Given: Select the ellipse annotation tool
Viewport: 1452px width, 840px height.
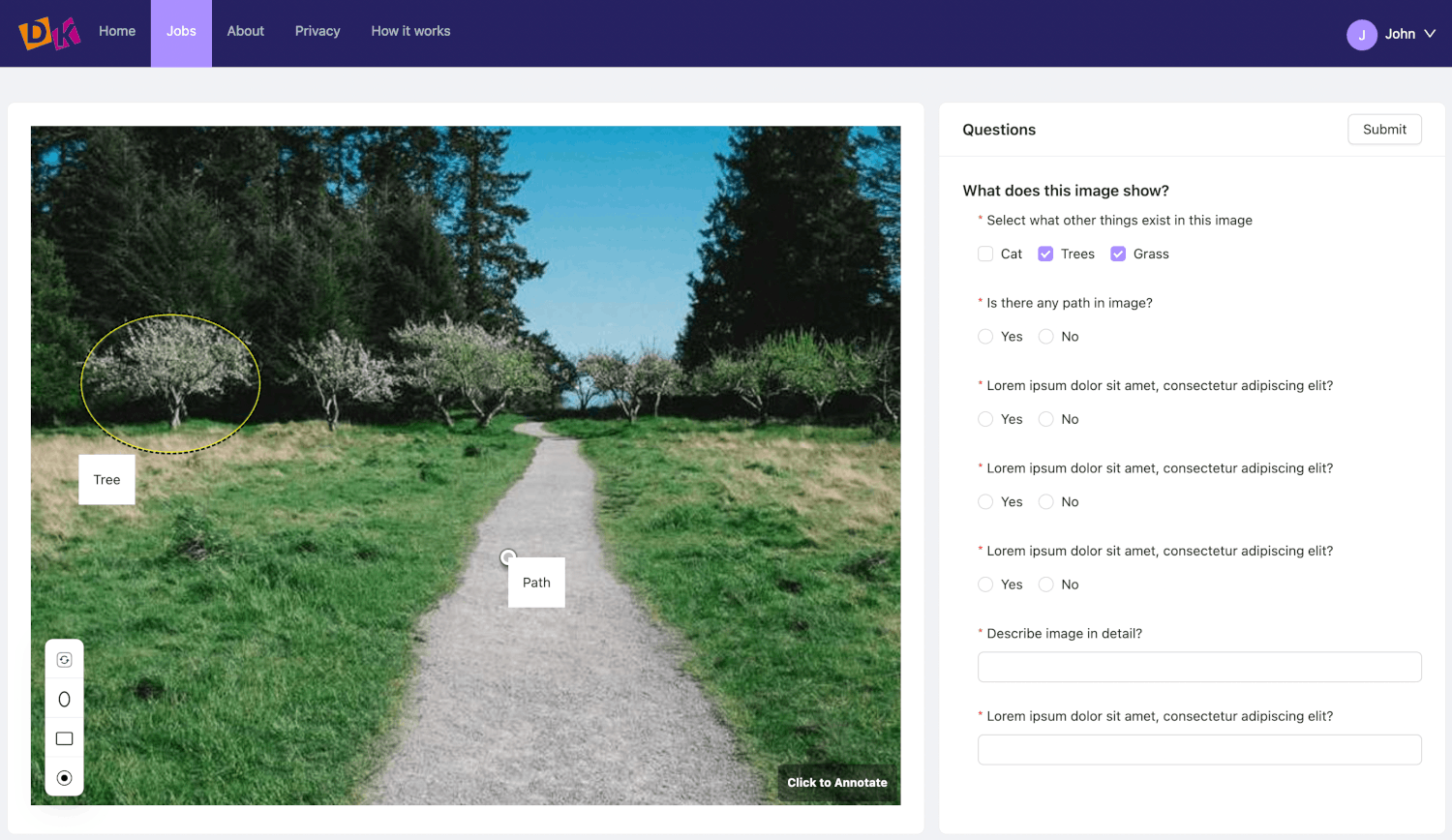Looking at the screenshot, I should 65,699.
